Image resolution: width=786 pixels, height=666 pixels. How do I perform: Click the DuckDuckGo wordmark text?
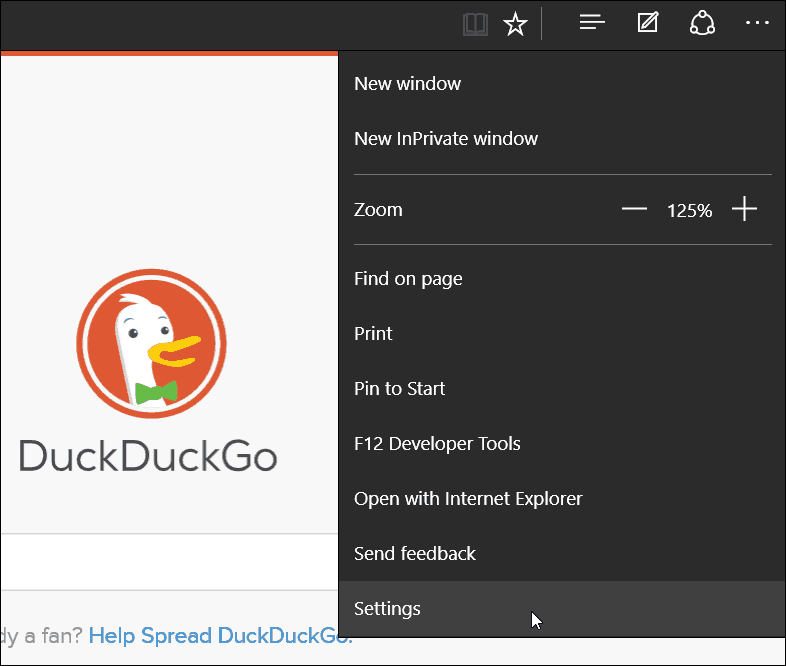pyautogui.click(x=148, y=456)
